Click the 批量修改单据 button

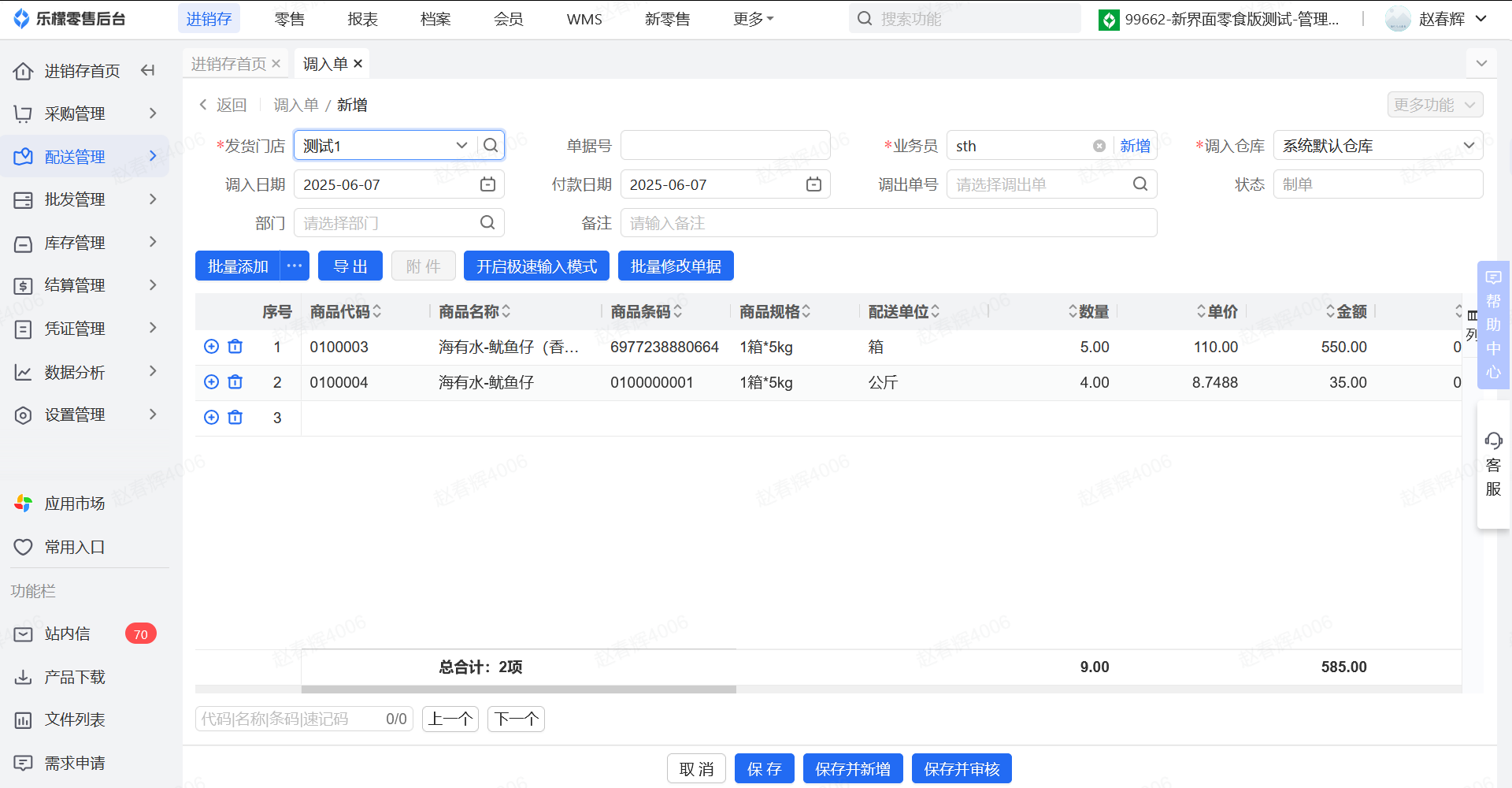[x=676, y=266]
